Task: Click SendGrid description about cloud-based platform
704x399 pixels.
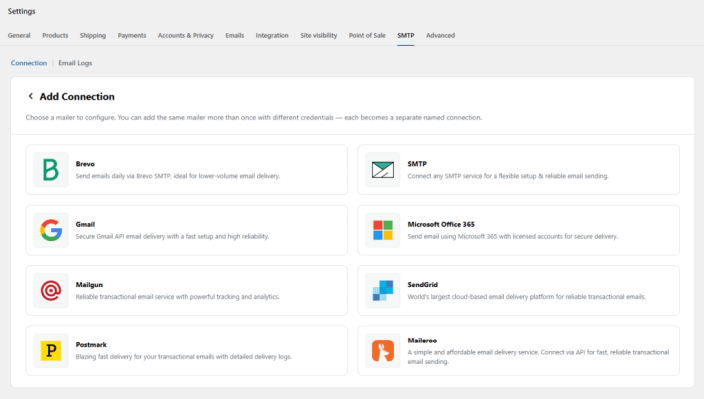Action: tap(527, 297)
